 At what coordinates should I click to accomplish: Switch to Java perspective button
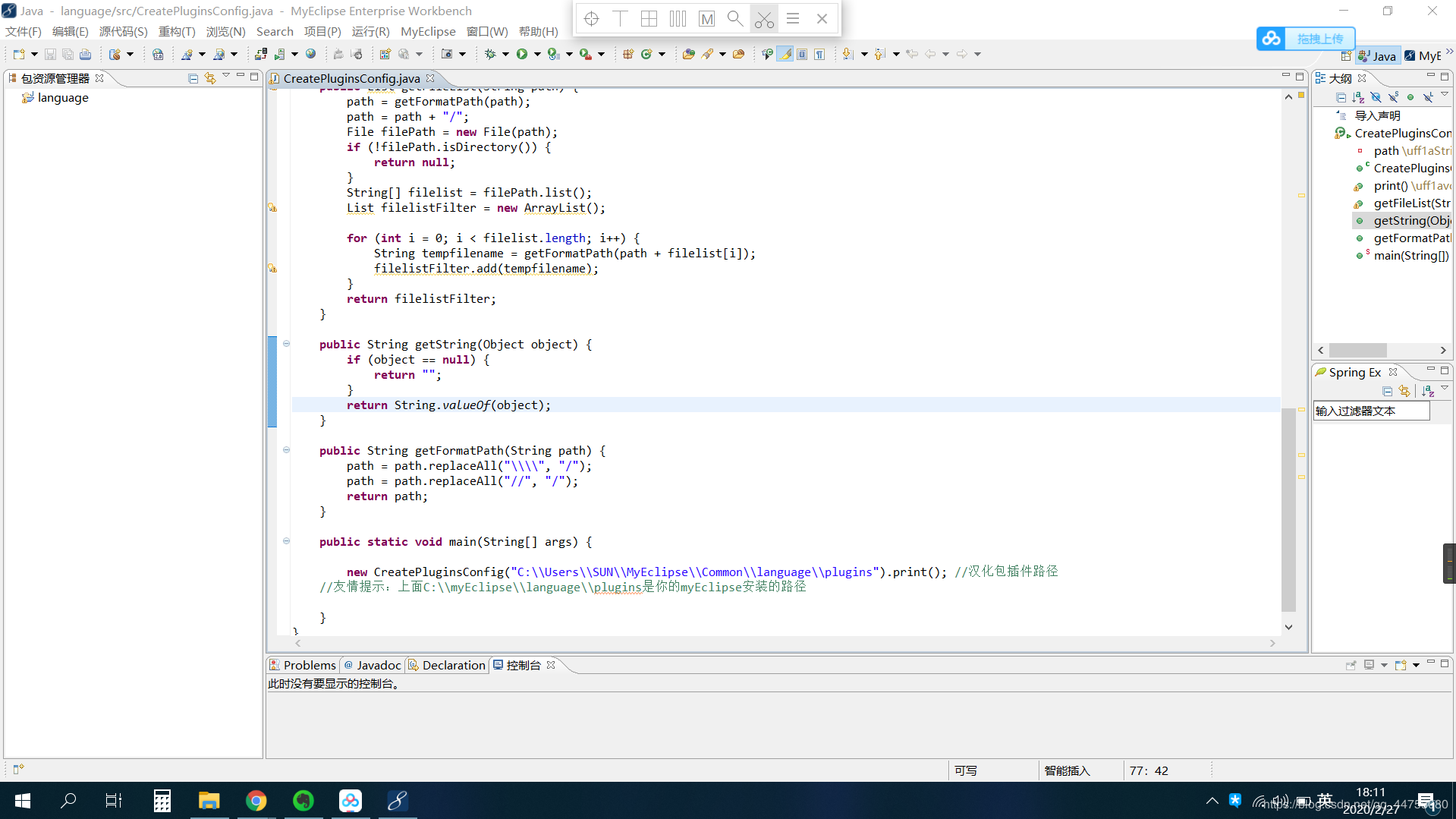click(1377, 55)
